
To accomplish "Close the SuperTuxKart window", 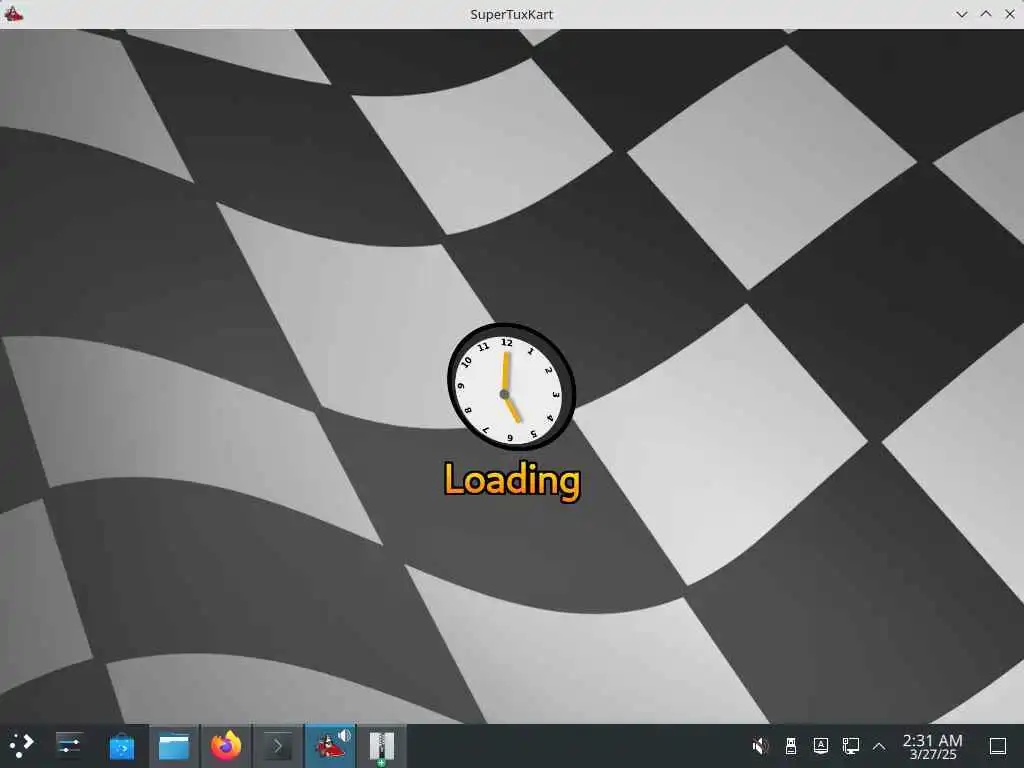I will tap(1010, 14).
